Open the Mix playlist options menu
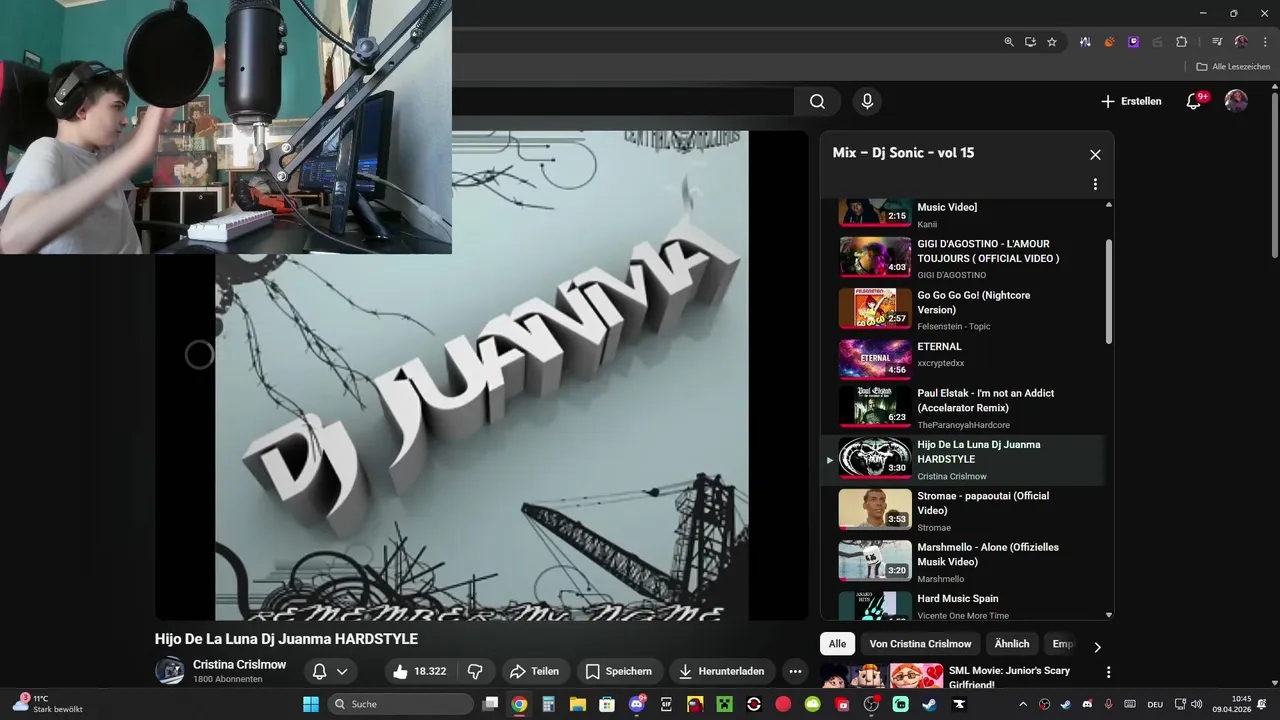The height and width of the screenshot is (720, 1280). (x=1095, y=184)
